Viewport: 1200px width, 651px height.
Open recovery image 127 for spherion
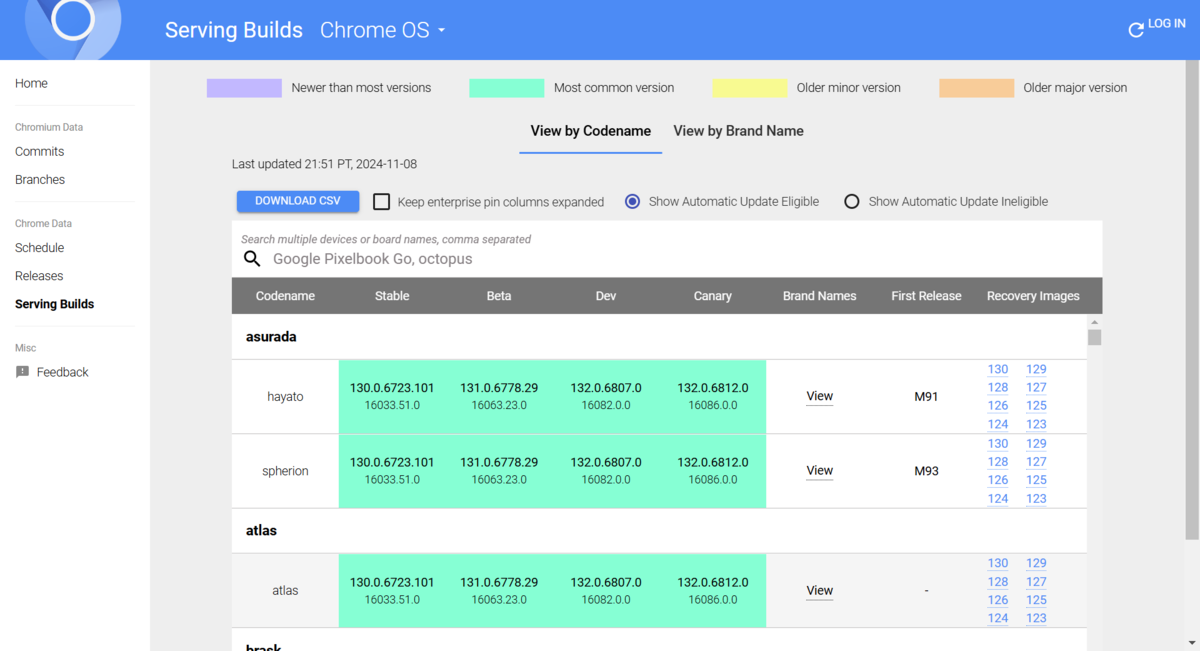1036,462
